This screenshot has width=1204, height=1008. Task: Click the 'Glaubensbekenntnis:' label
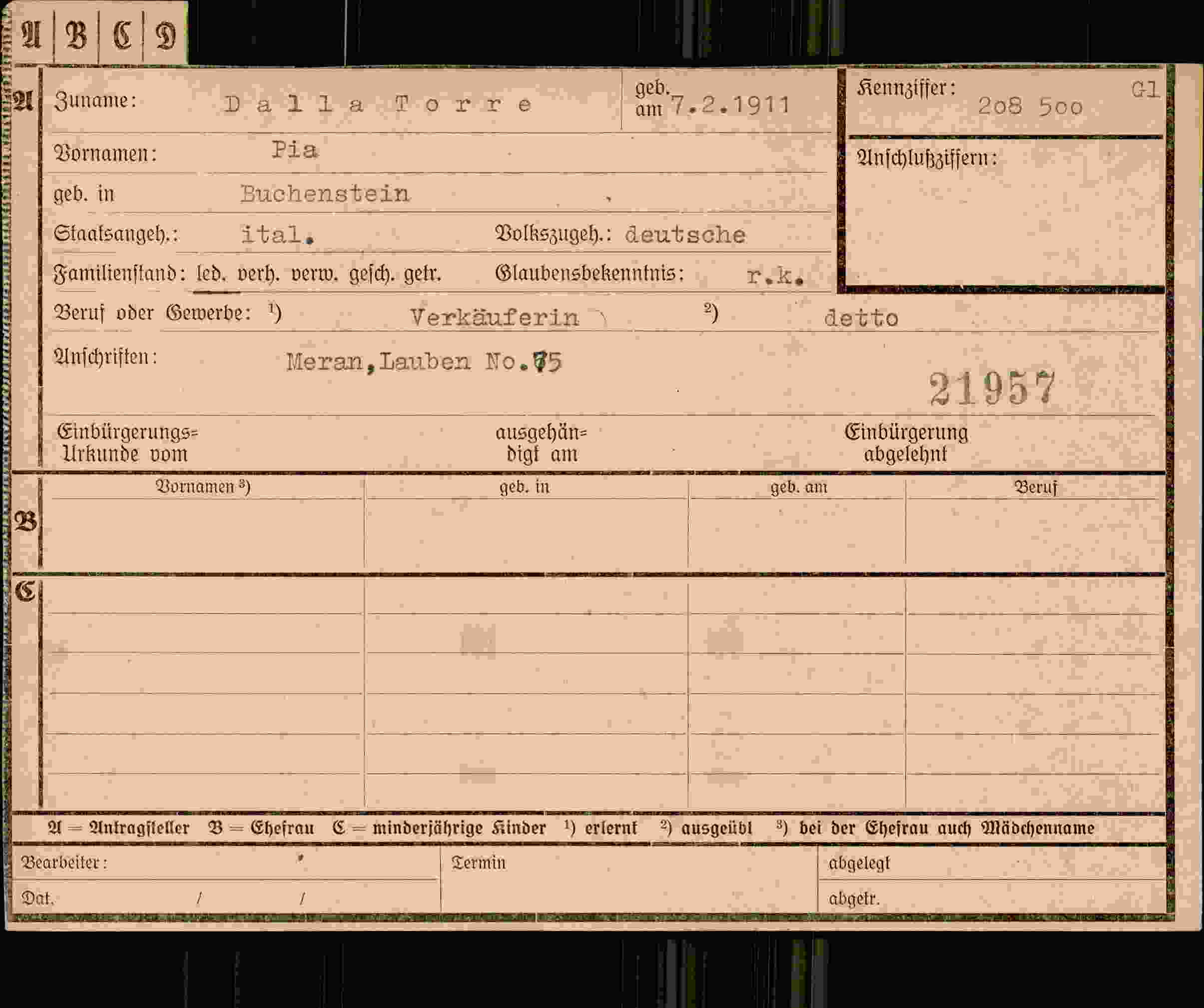(590, 273)
